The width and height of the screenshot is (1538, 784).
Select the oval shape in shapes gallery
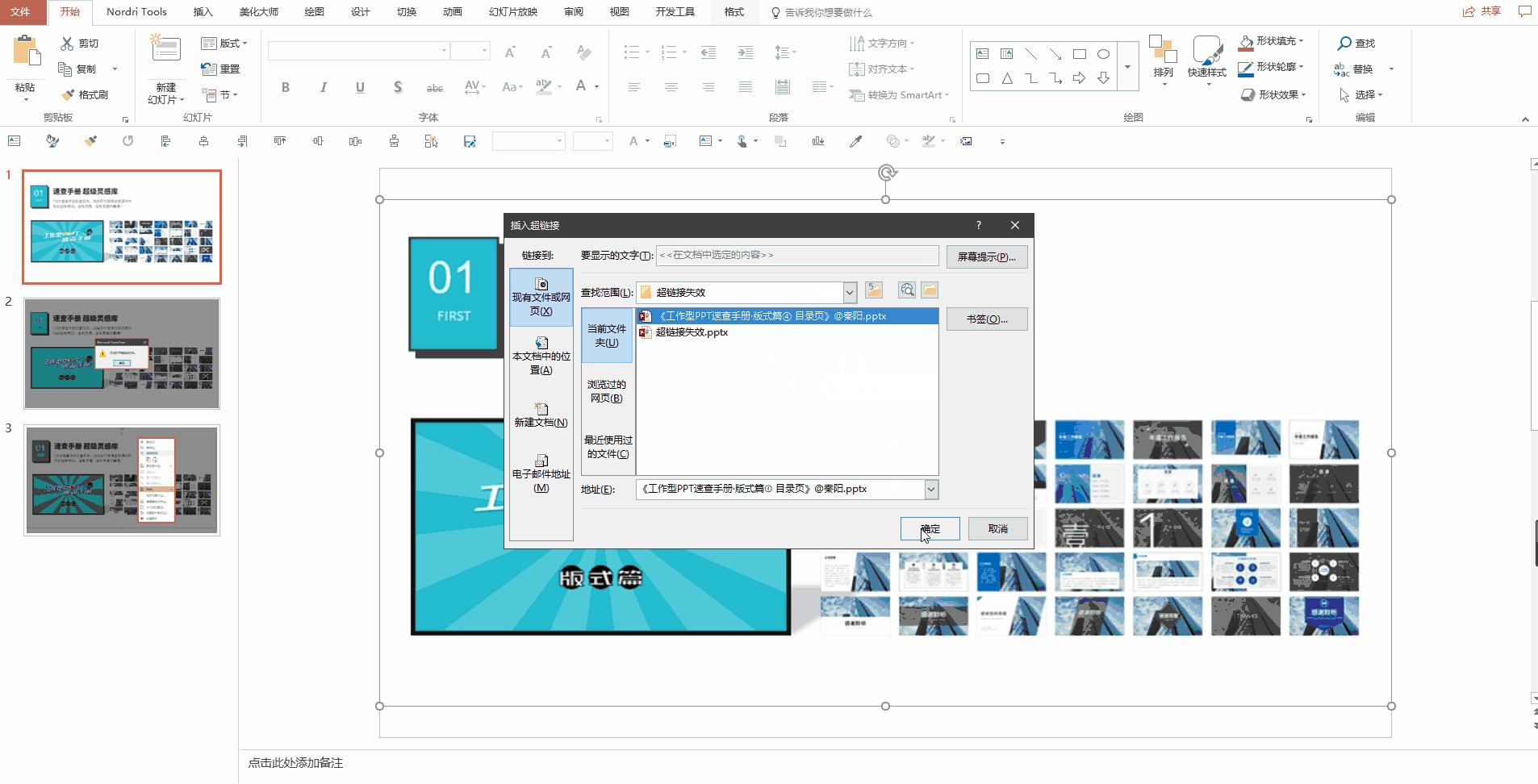(1103, 54)
